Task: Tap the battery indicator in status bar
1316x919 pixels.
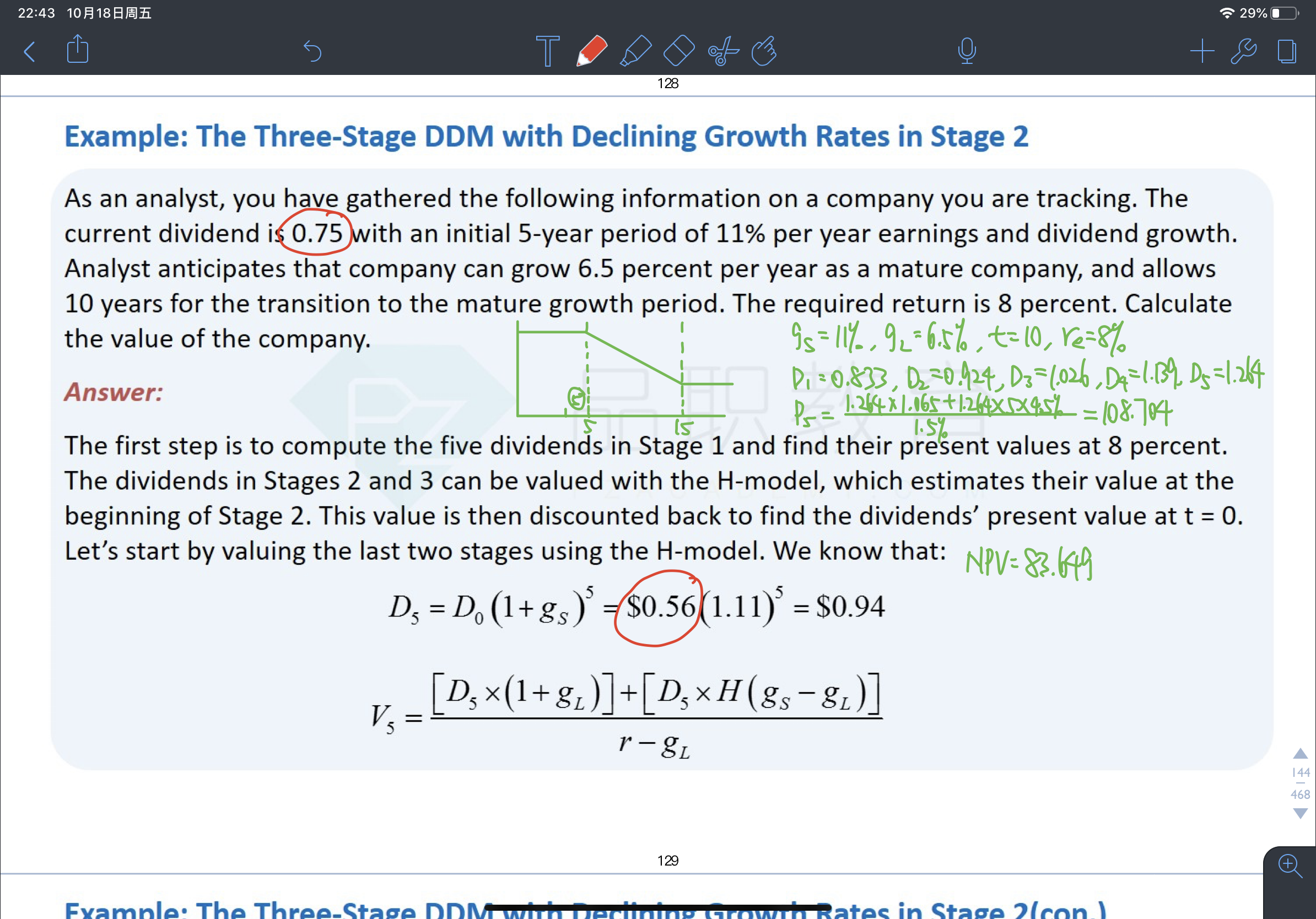Action: point(1285,13)
